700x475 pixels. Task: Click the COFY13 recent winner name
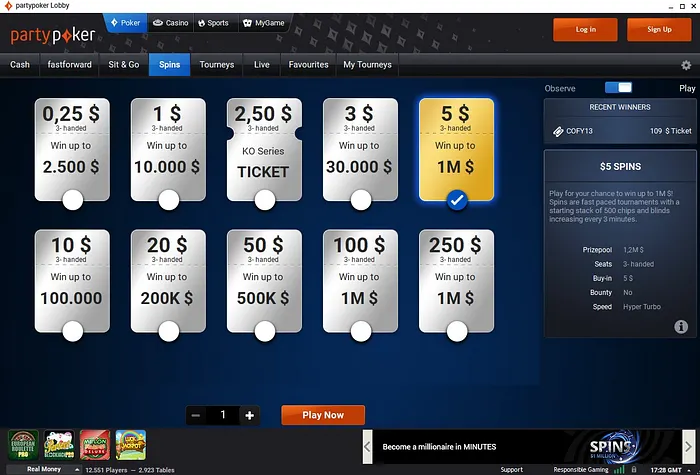point(579,131)
